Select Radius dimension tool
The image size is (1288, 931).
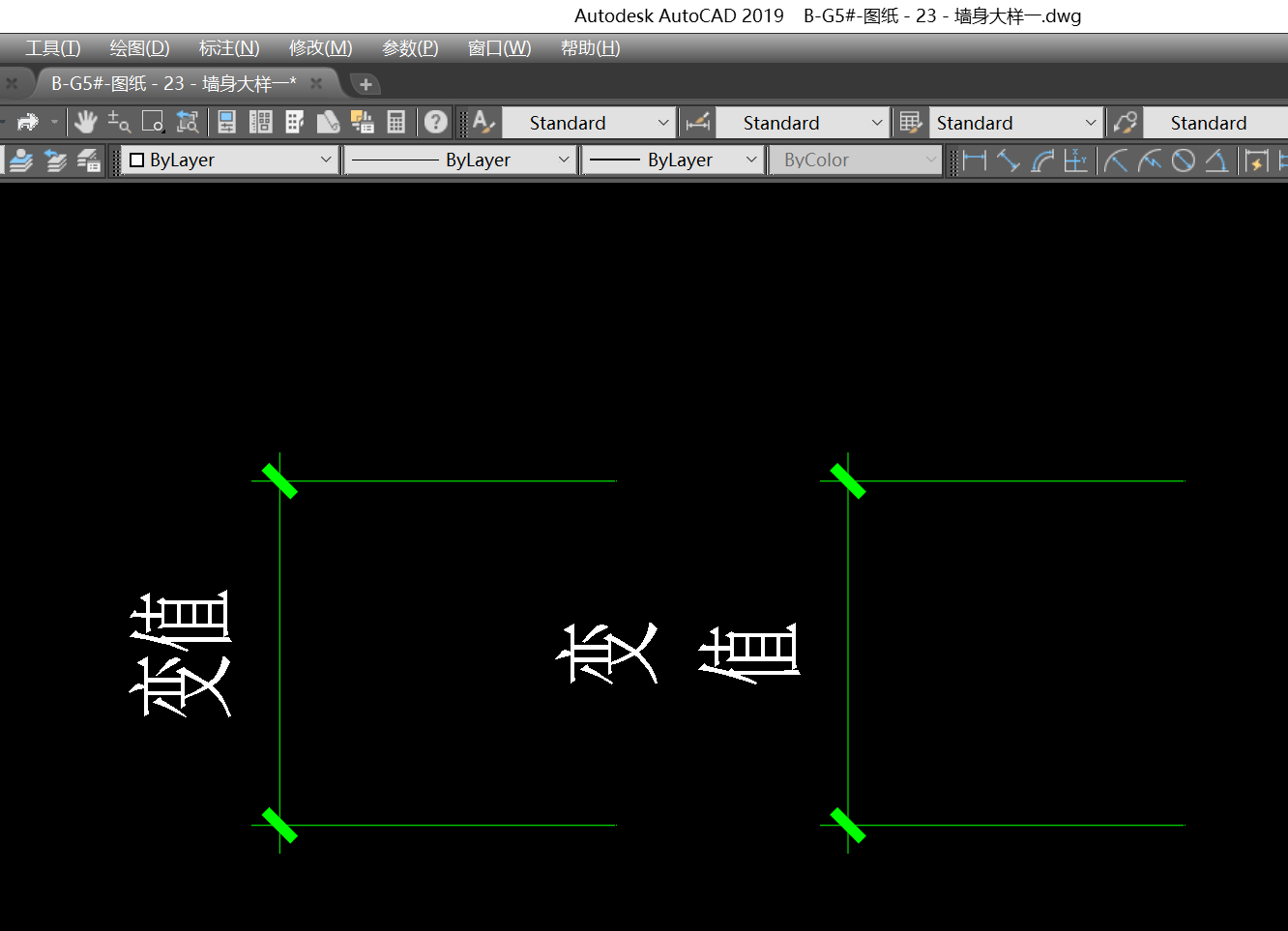(x=1116, y=160)
